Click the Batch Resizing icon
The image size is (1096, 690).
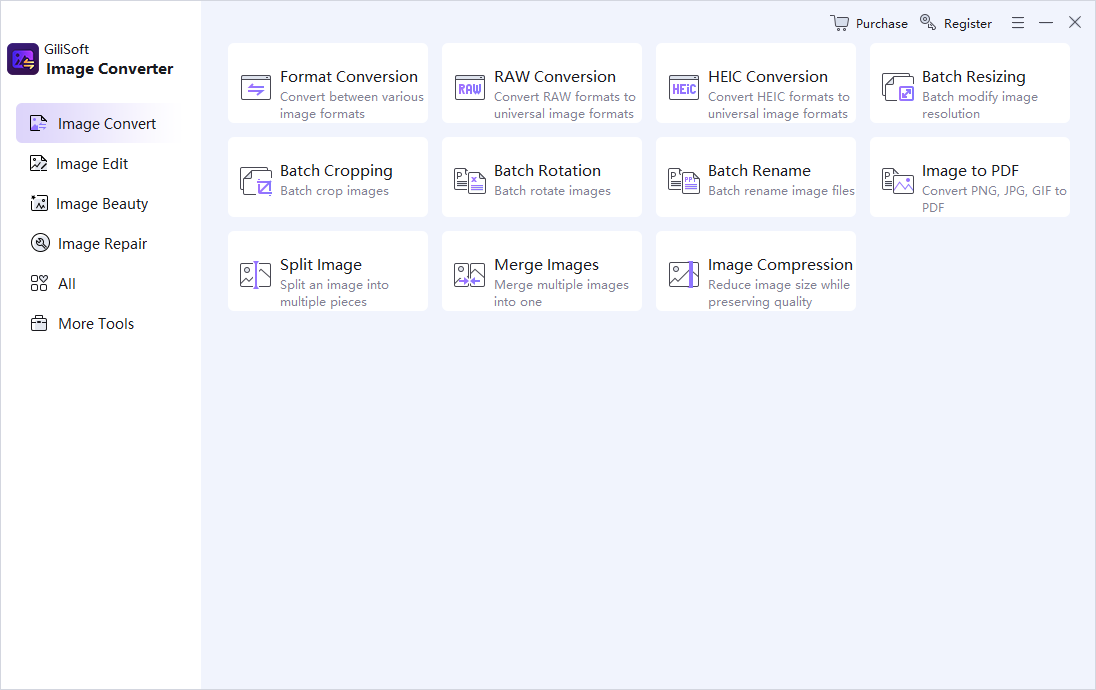(897, 88)
